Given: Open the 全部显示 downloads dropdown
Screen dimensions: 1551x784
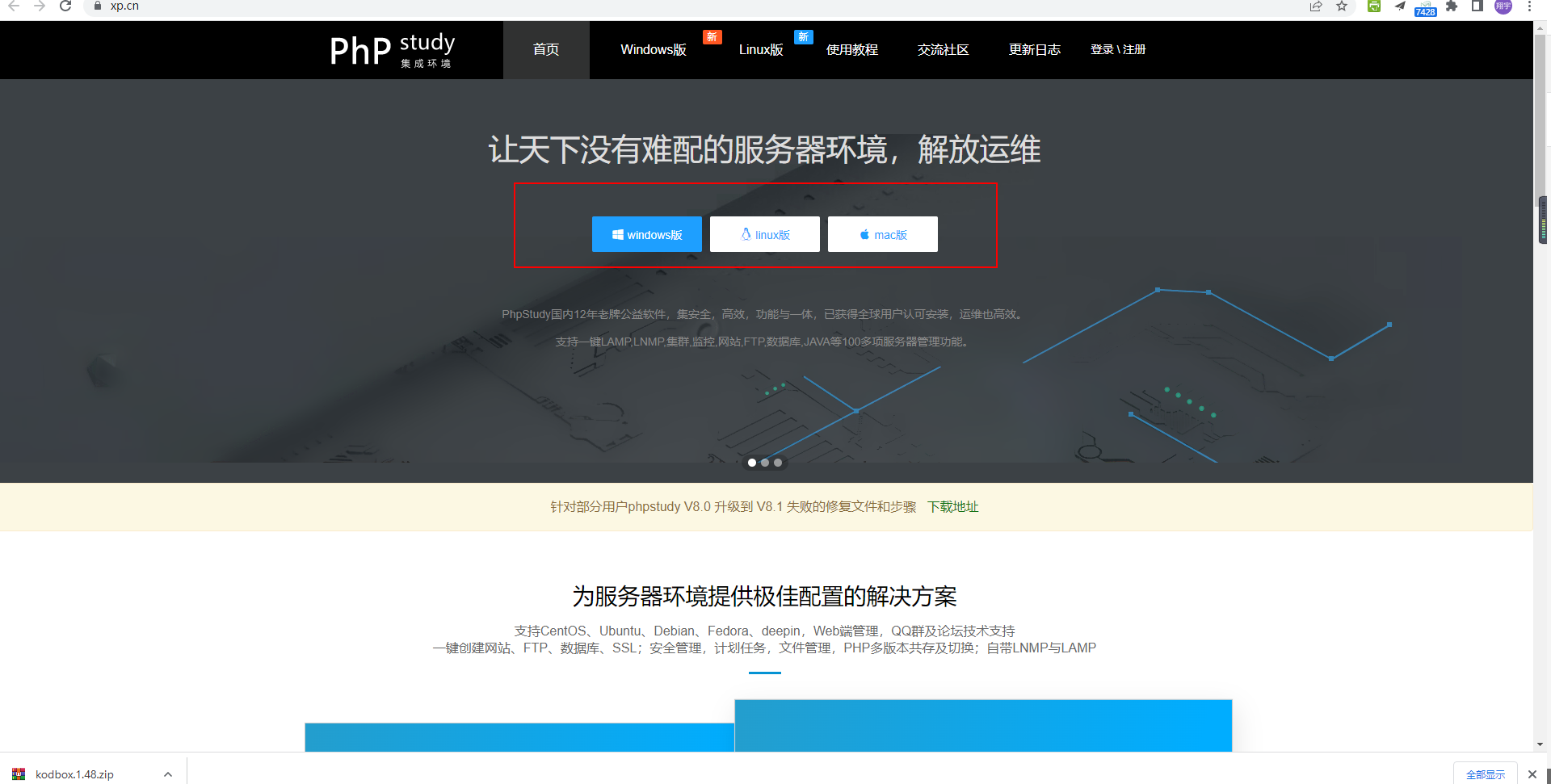Looking at the screenshot, I should click(x=1485, y=774).
